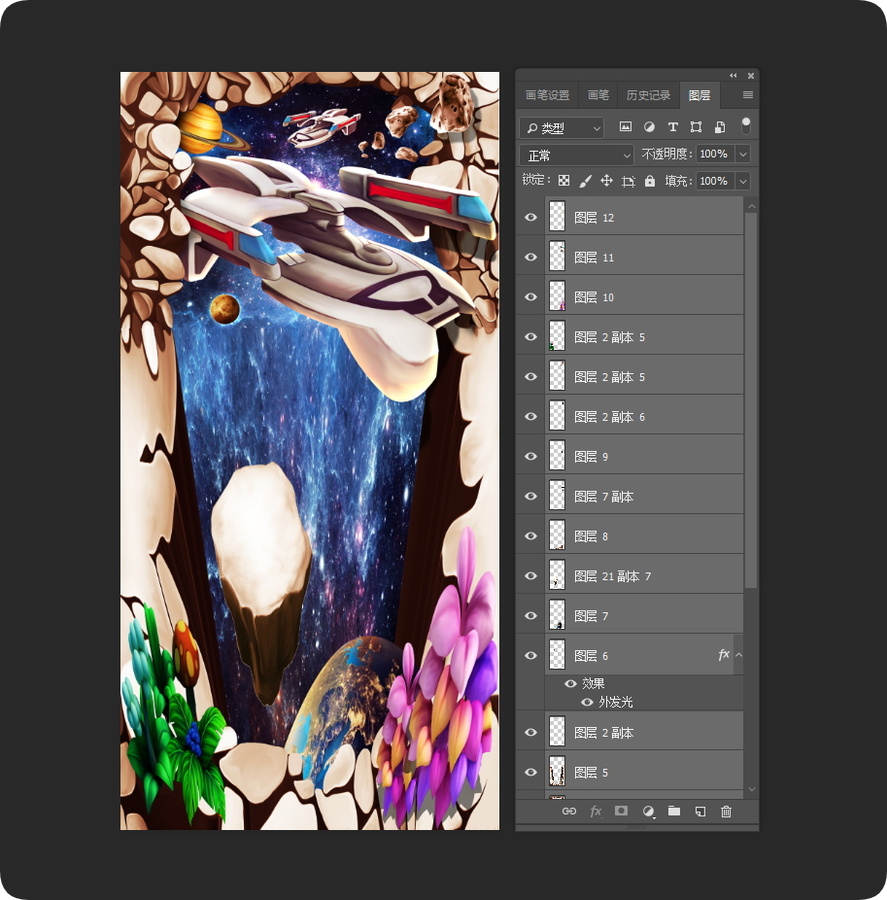Lock all padlock icon
The width and height of the screenshot is (887, 900).
click(649, 181)
